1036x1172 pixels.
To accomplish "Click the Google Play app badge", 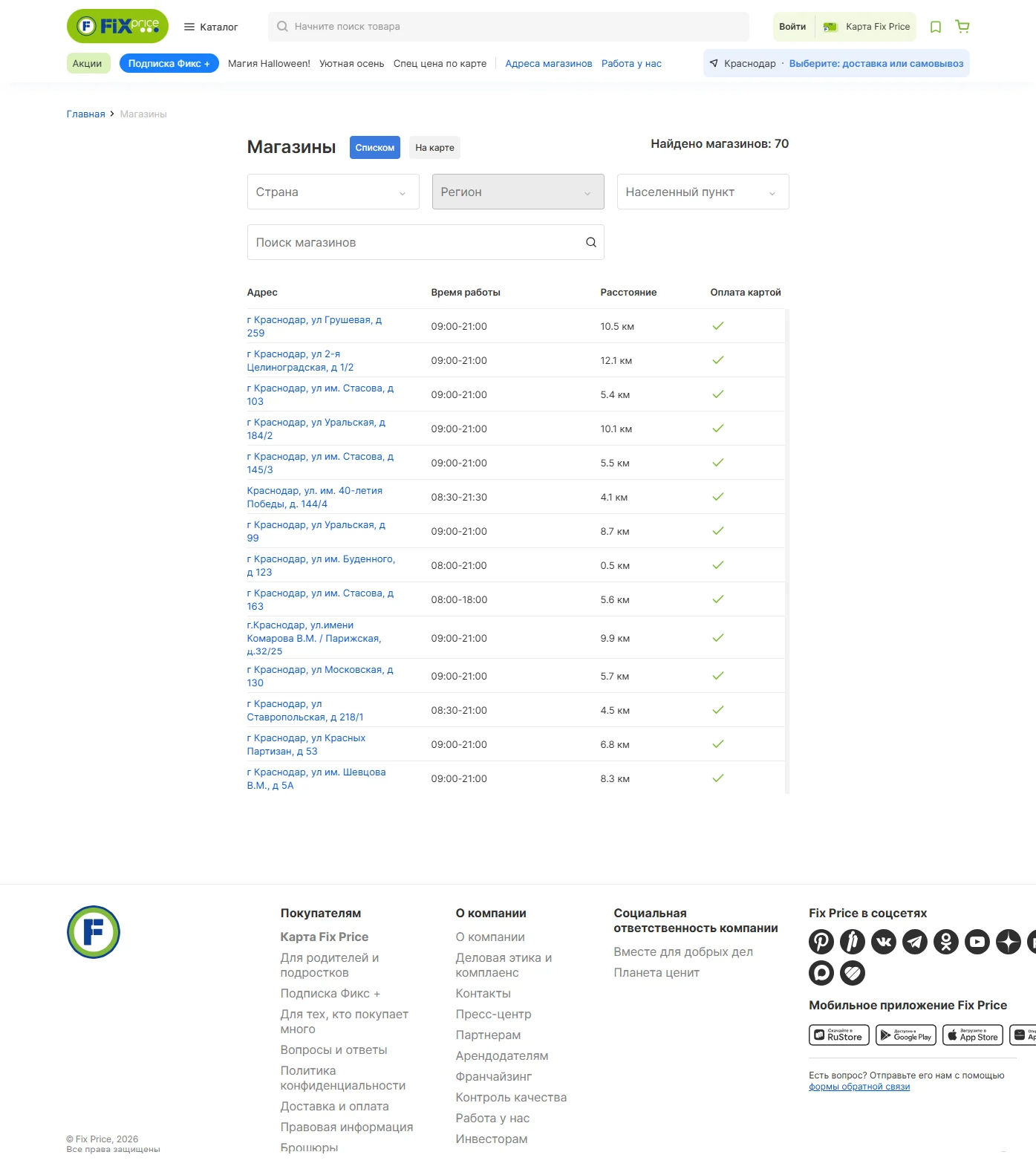I will point(906,1035).
